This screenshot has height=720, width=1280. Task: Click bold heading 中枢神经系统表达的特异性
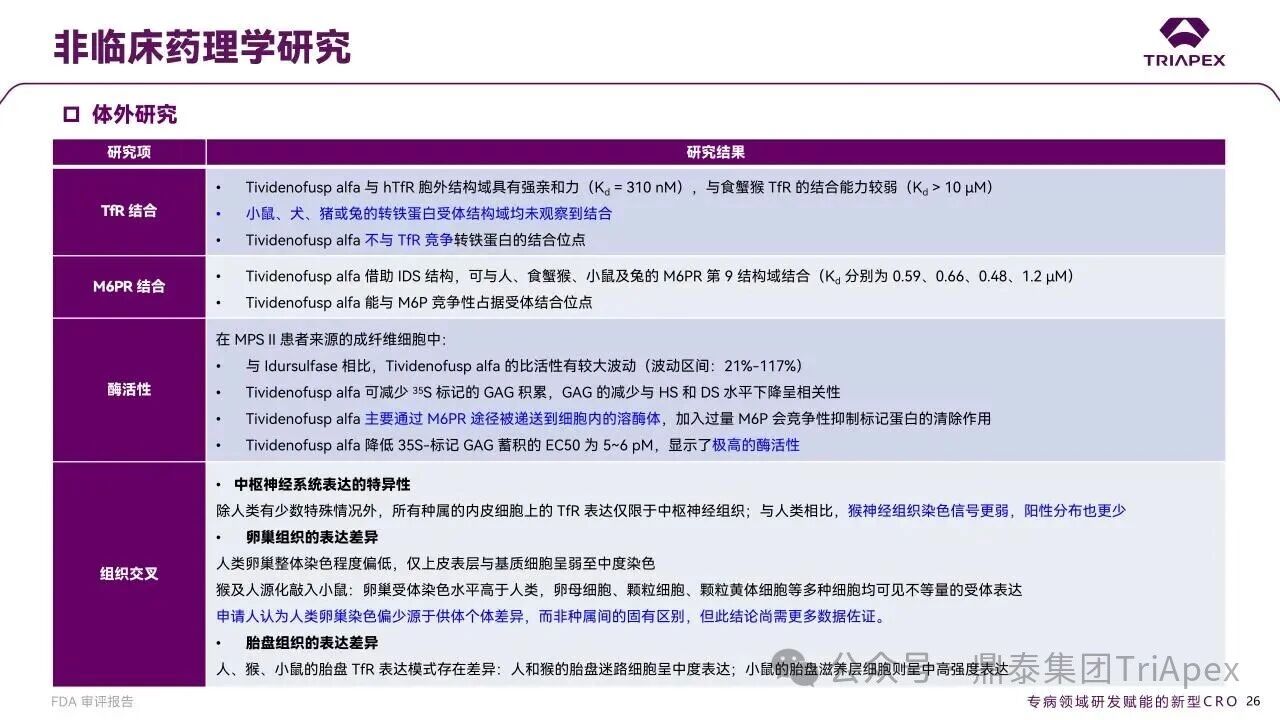[x=322, y=484]
